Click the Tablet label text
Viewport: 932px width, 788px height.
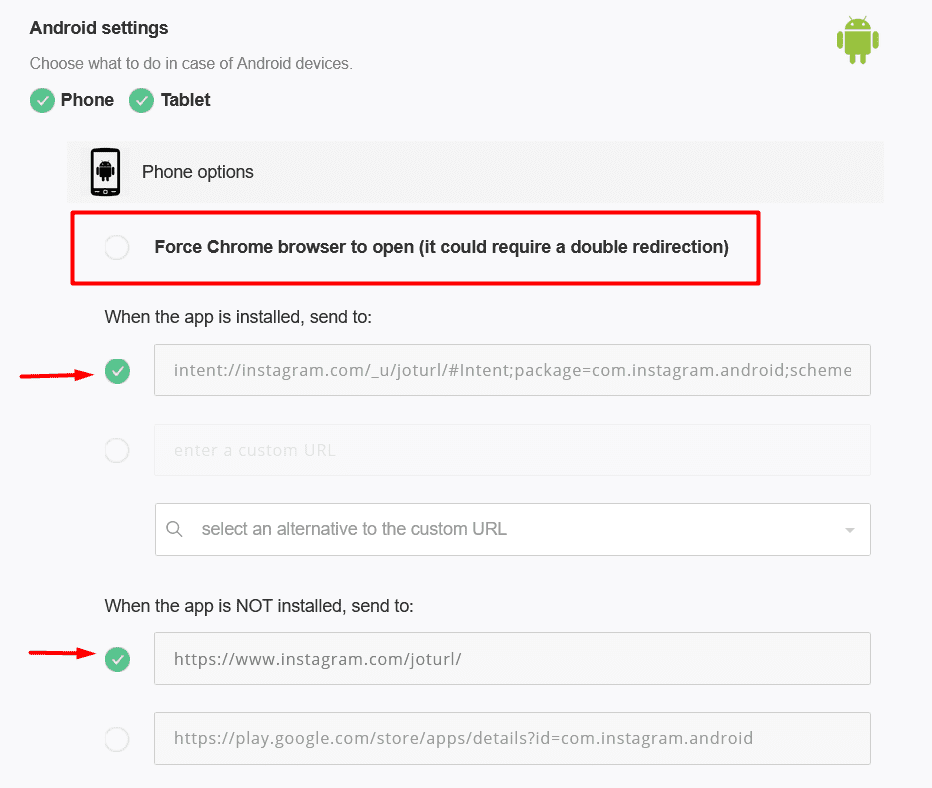(x=185, y=100)
